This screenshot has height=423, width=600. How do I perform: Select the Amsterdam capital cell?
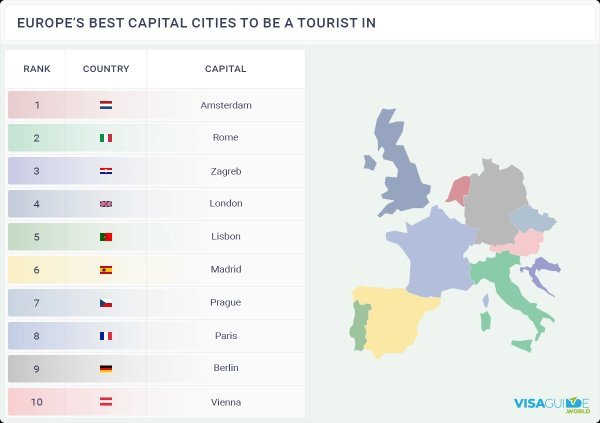[x=226, y=105]
